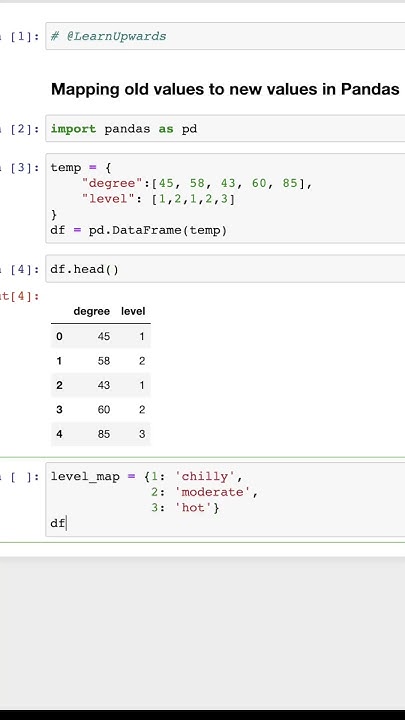
Task: Click degree value 43 in the table
Action: coord(104,385)
